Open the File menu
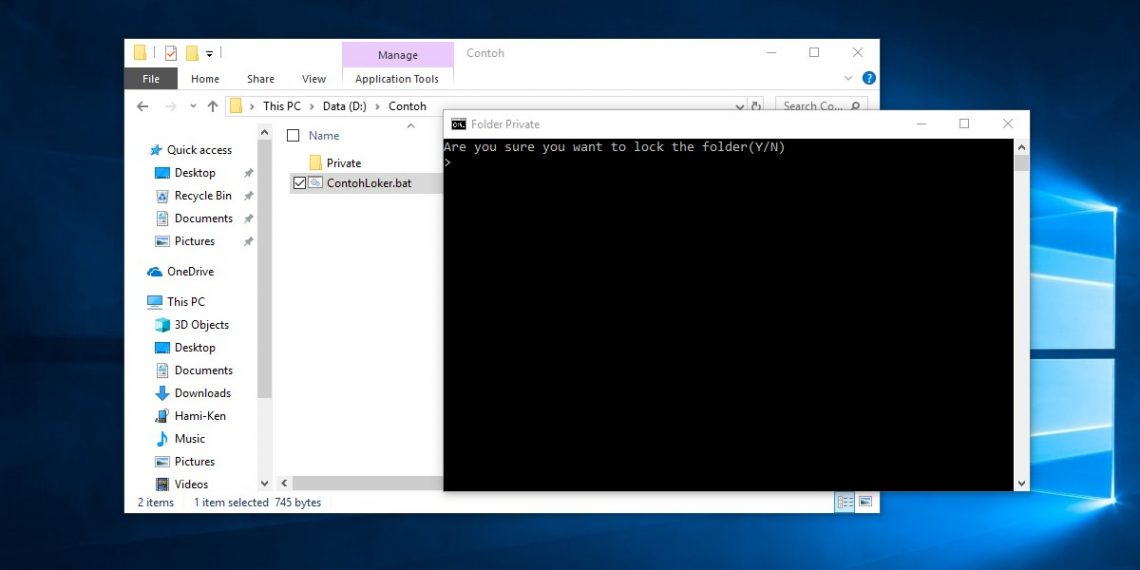 (150, 79)
